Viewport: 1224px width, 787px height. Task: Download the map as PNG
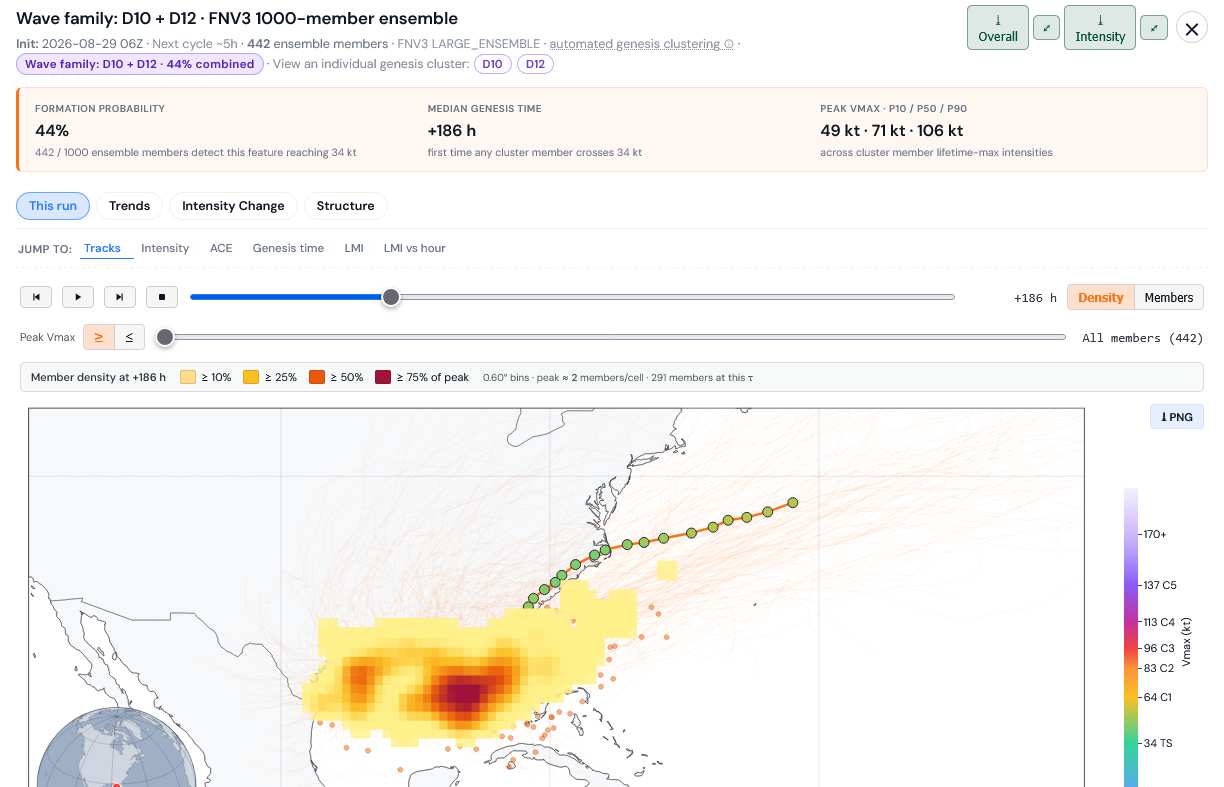1176,417
